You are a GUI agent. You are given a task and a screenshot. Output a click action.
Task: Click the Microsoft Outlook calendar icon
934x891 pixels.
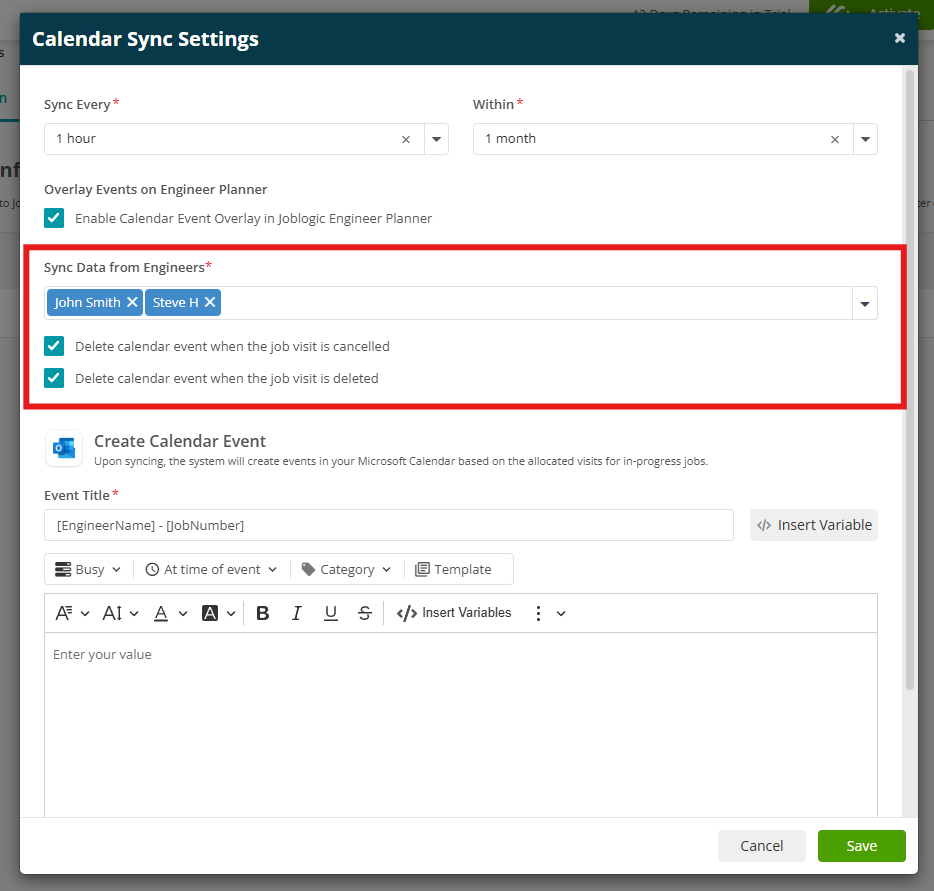pyautogui.click(x=64, y=448)
